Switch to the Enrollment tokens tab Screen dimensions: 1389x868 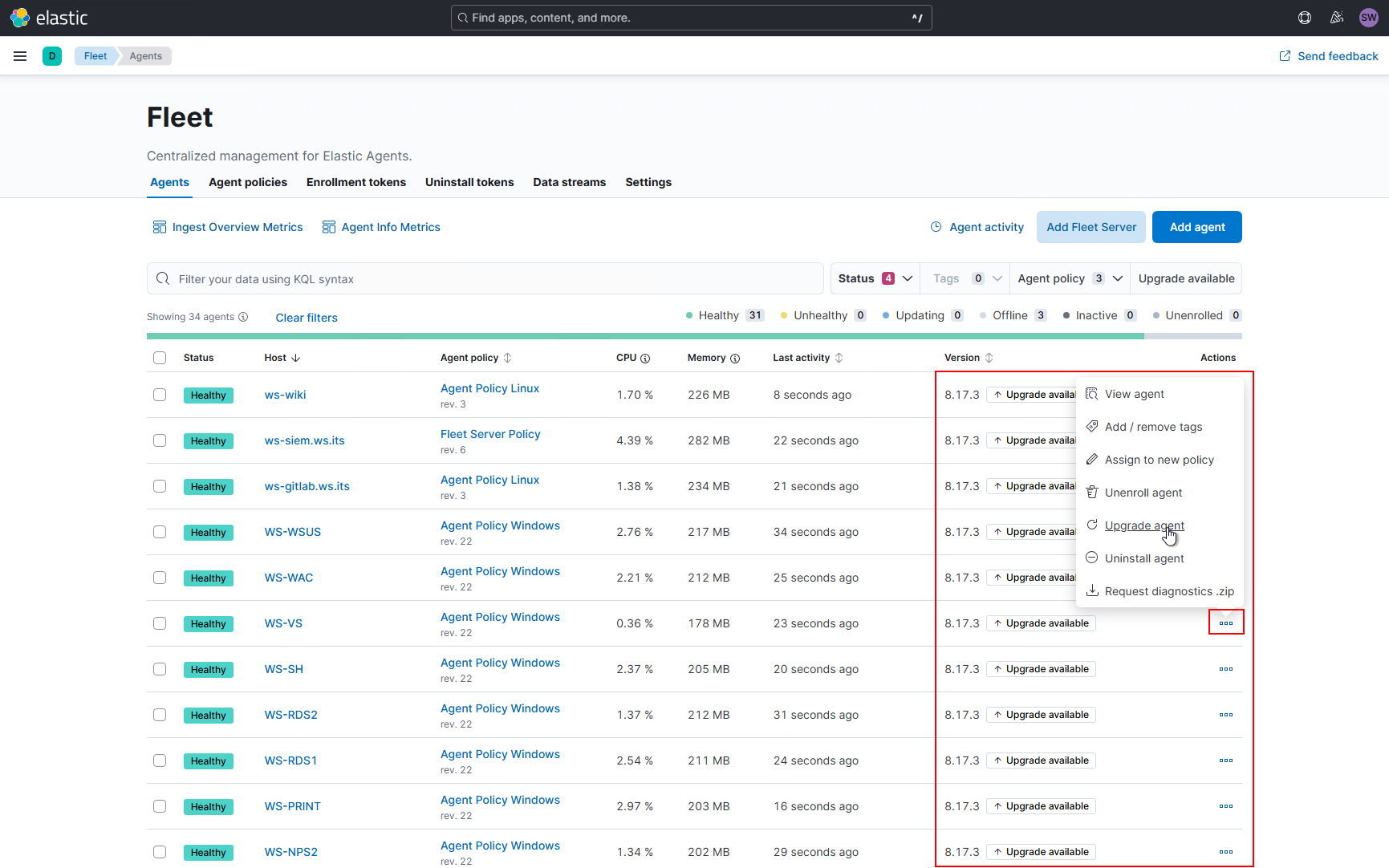pos(356,182)
